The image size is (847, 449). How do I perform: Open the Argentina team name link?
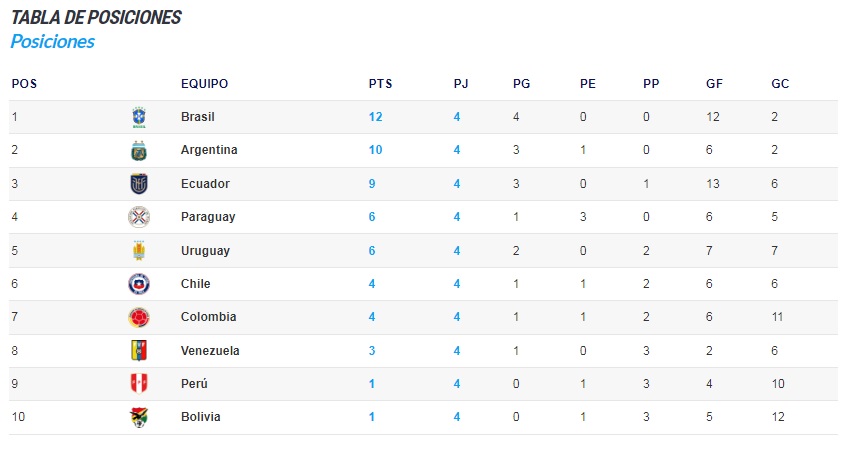(209, 150)
